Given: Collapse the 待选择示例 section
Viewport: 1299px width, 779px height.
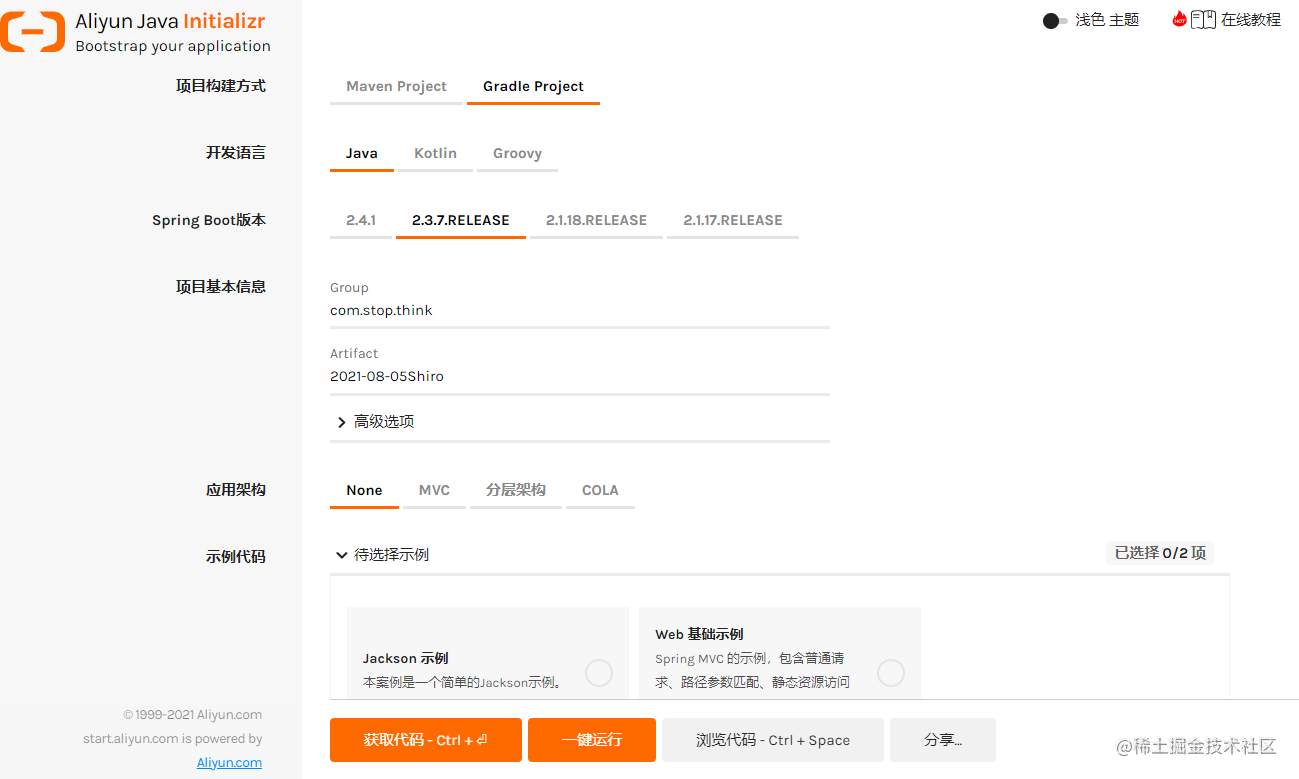Looking at the screenshot, I should 389,553.
